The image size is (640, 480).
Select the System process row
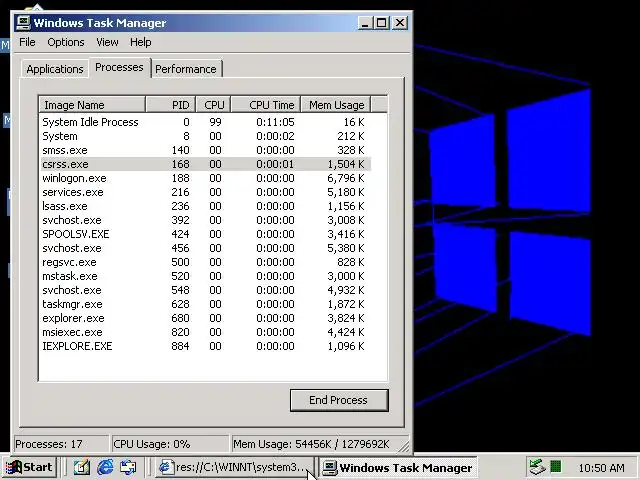click(x=205, y=136)
